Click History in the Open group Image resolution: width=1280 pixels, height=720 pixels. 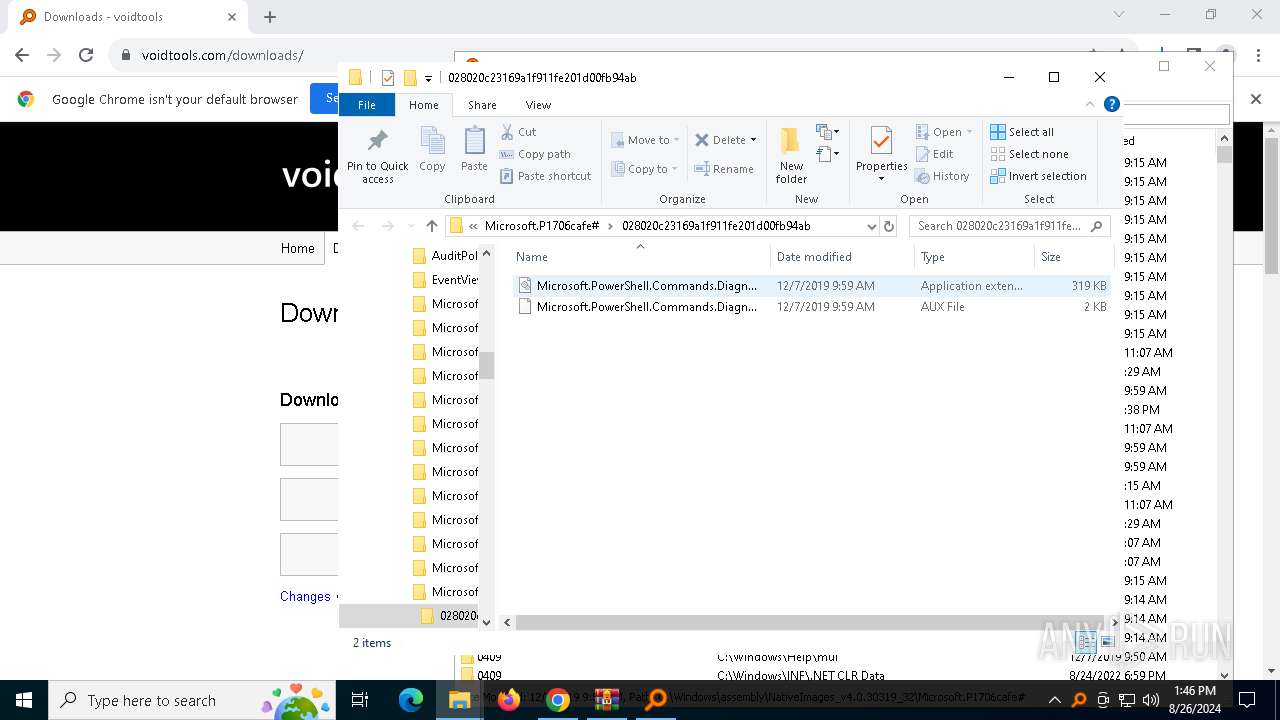click(942, 176)
